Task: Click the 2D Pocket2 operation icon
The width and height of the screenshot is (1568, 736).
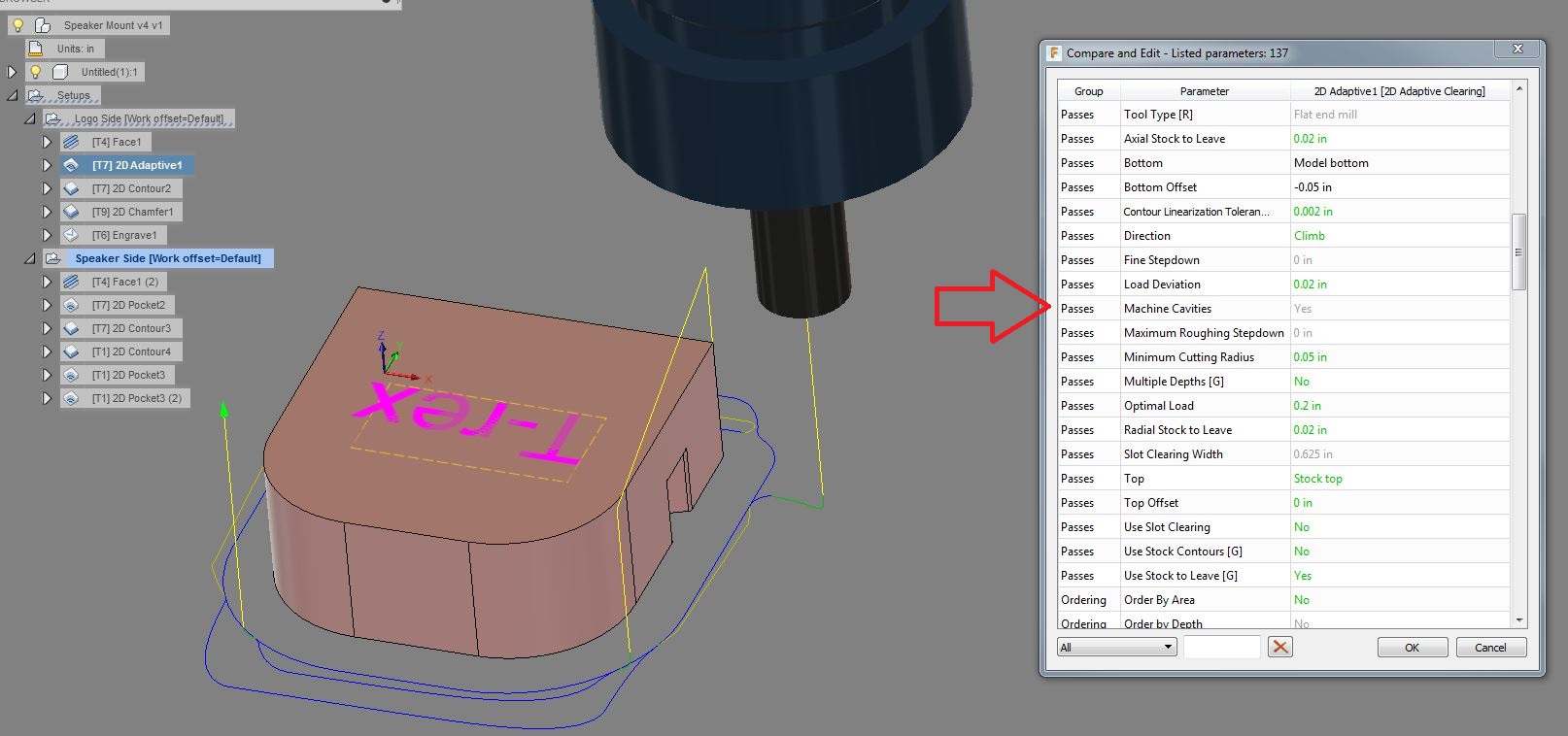Action: point(71,305)
